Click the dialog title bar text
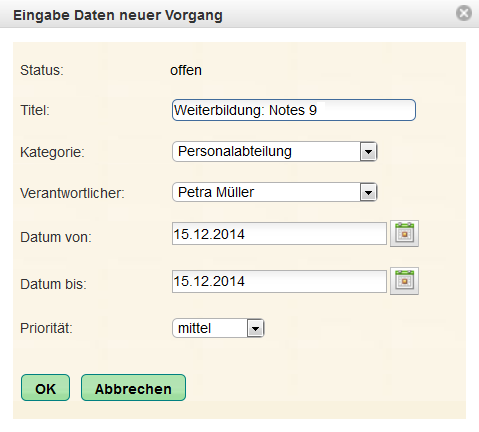479x432 pixels. click(118, 15)
